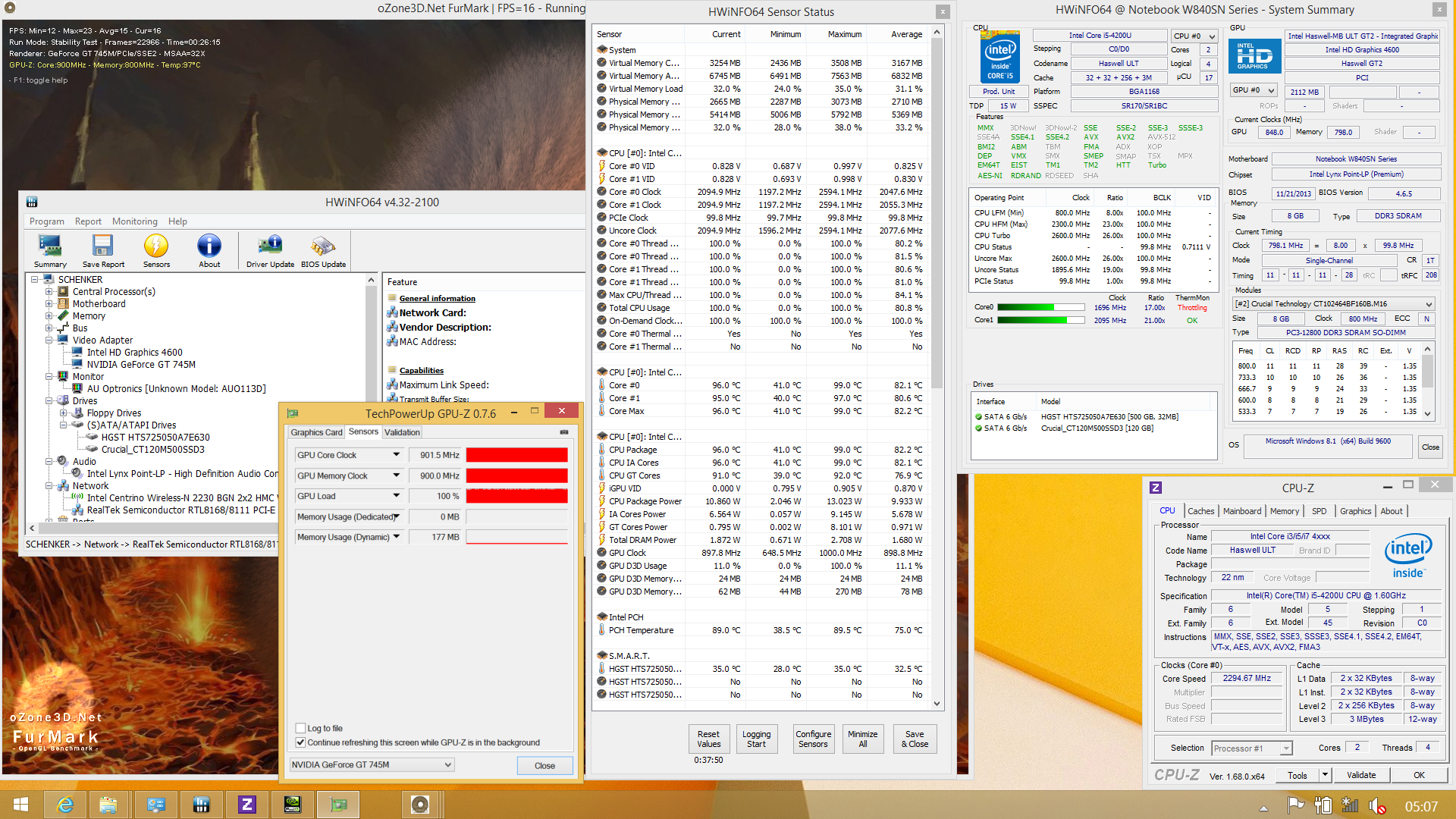Open GPU Core Clock sensor dropdown in GPU-Z

pyautogui.click(x=396, y=455)
